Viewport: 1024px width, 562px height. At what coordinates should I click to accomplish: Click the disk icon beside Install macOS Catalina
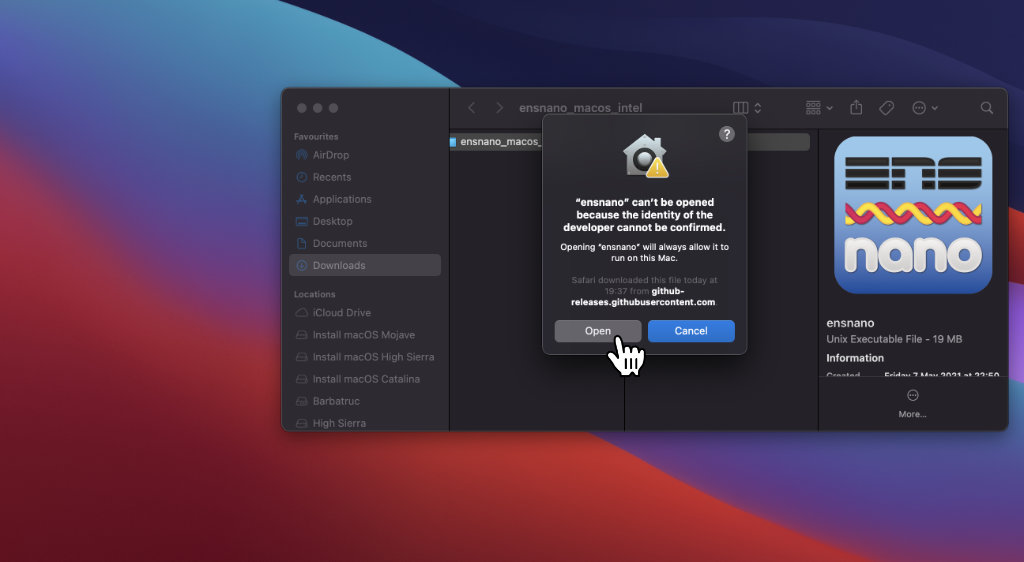(x=301, y=379)
